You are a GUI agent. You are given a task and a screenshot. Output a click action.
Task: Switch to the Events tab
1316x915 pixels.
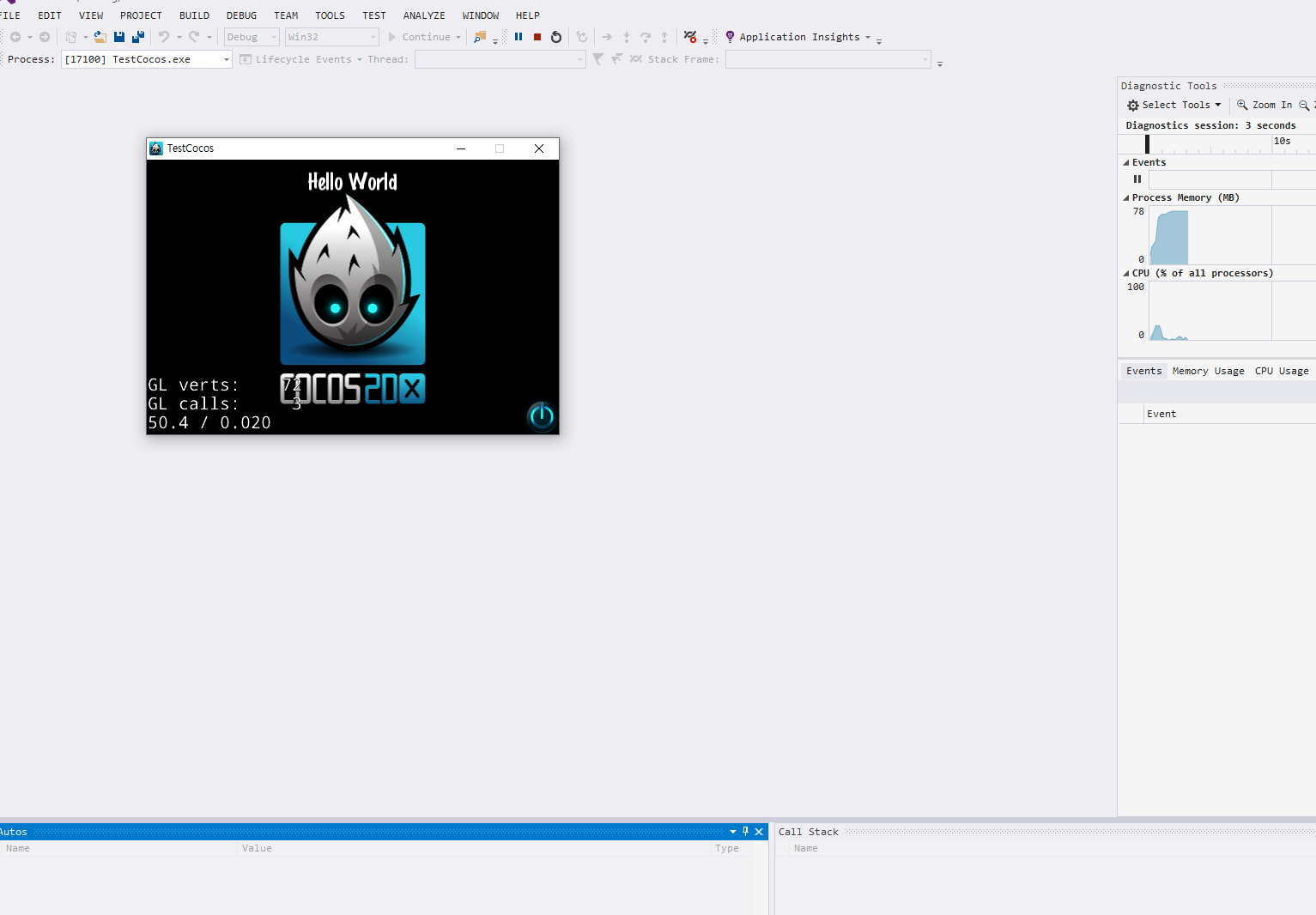tap(1143, 371)
